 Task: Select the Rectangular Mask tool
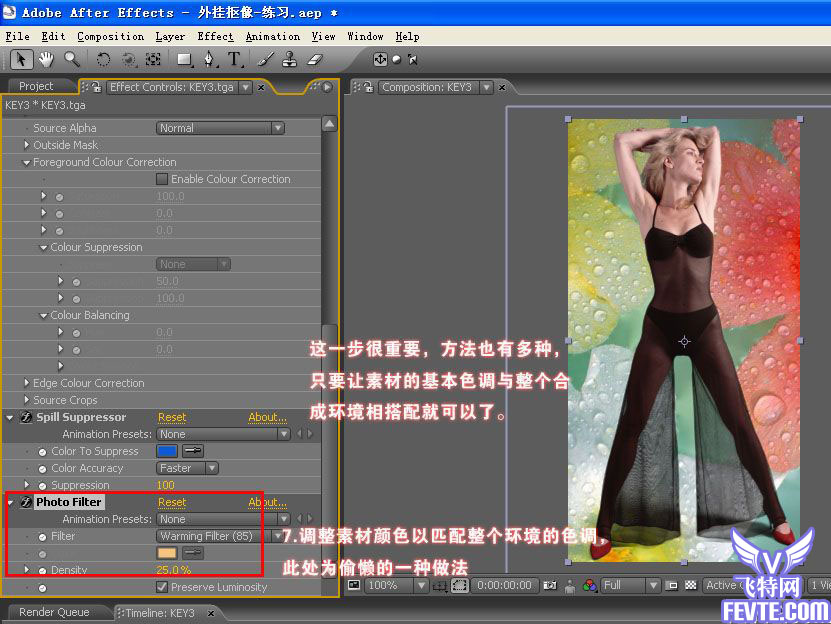(x=184, y=59)
